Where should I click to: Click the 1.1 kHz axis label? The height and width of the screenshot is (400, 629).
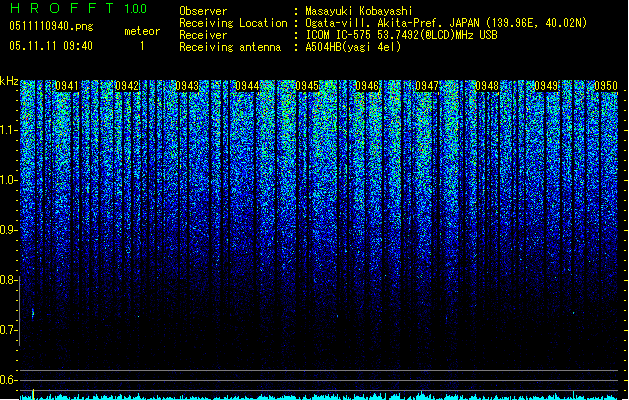coord(9,130)
